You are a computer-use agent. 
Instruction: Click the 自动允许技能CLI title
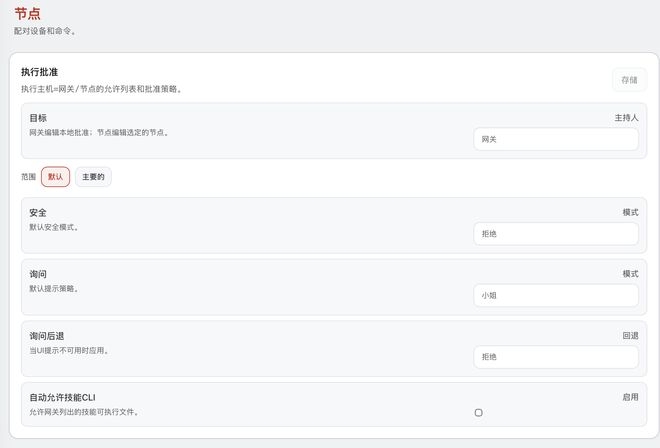pyautogui.click(x=62, y=397)
